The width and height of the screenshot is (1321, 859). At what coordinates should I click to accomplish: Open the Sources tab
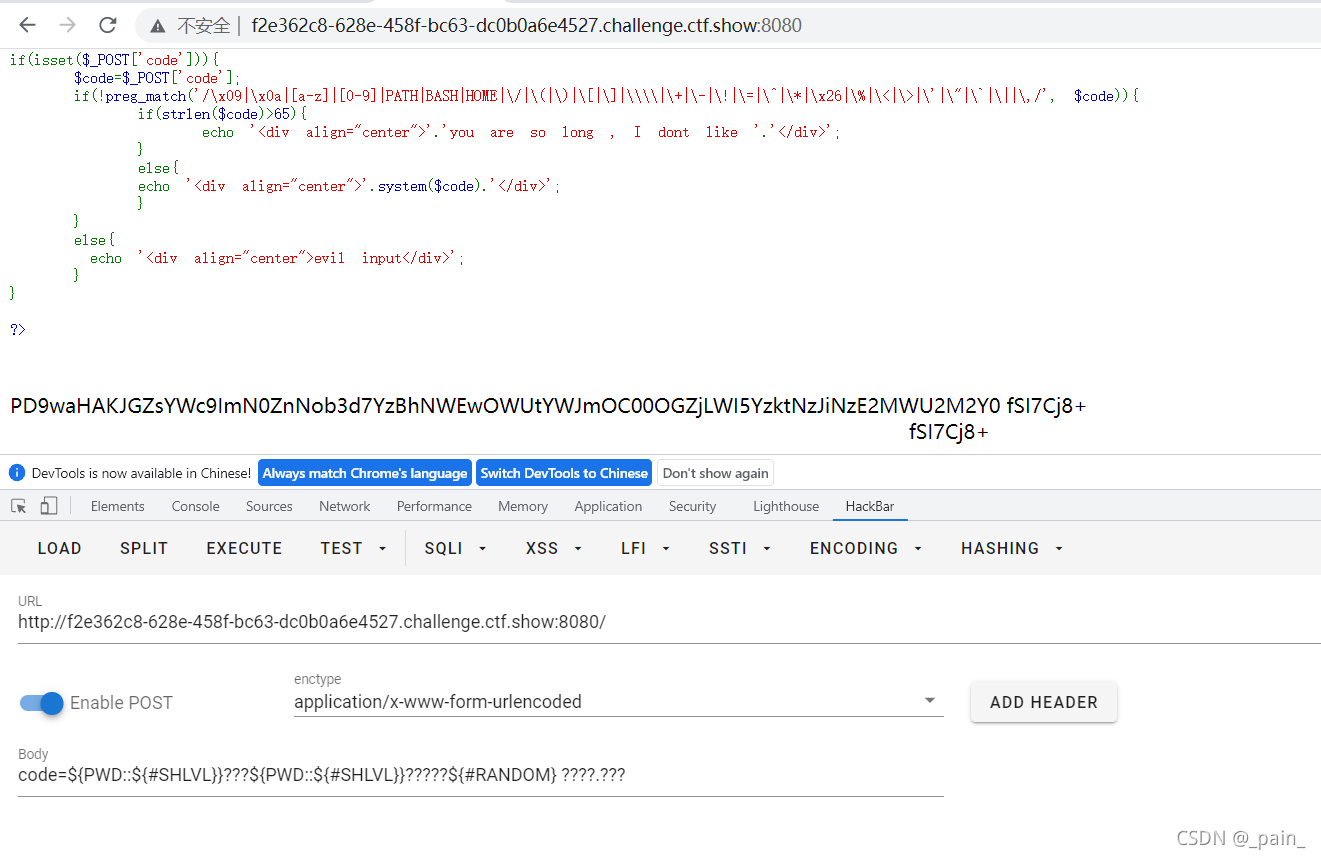point(269,506)
